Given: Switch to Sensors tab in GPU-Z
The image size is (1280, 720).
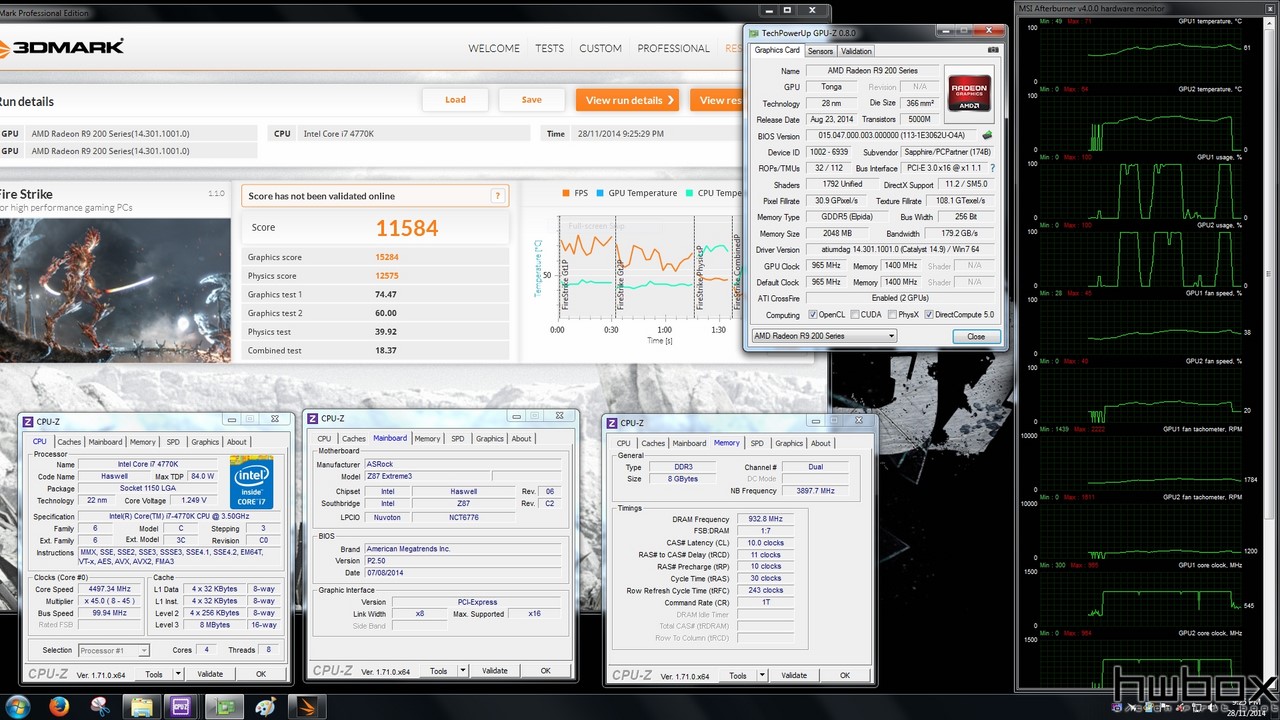Looking at the screenshot, I should pyautogui.click(x=820, y=51).
